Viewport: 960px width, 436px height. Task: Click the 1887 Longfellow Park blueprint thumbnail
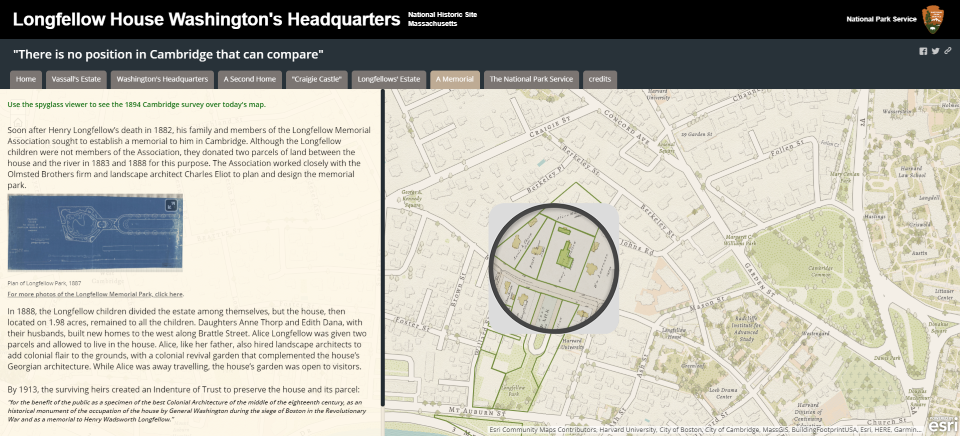tap(94, 232)
